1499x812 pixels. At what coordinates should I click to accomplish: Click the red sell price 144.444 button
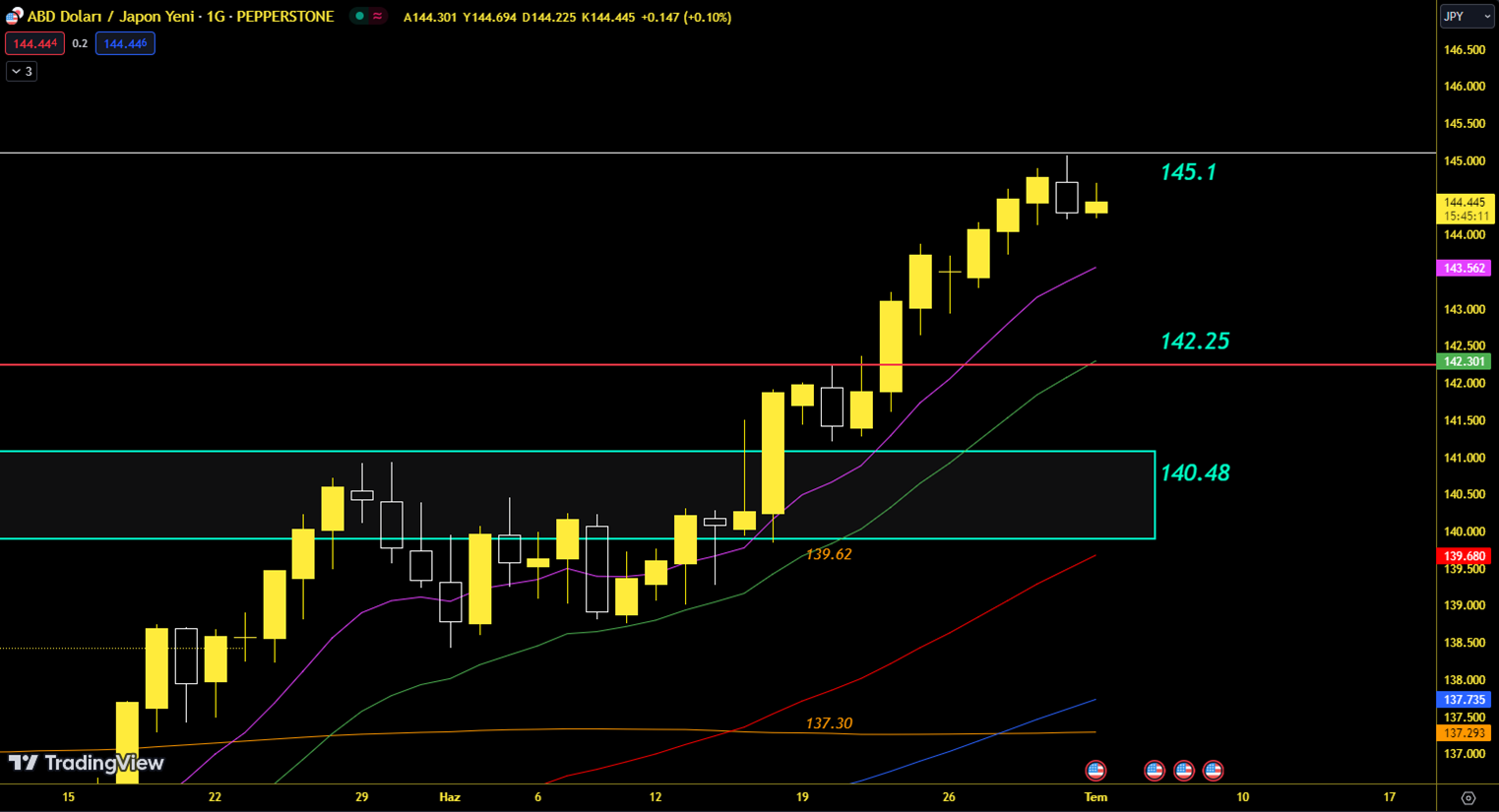[34, 43]
